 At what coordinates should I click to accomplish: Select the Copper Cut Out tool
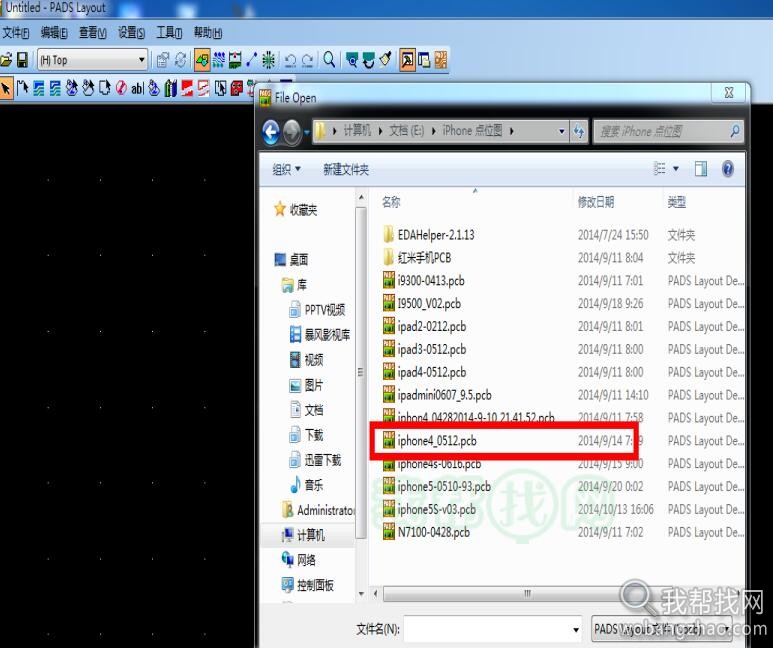tap(55, 88)
